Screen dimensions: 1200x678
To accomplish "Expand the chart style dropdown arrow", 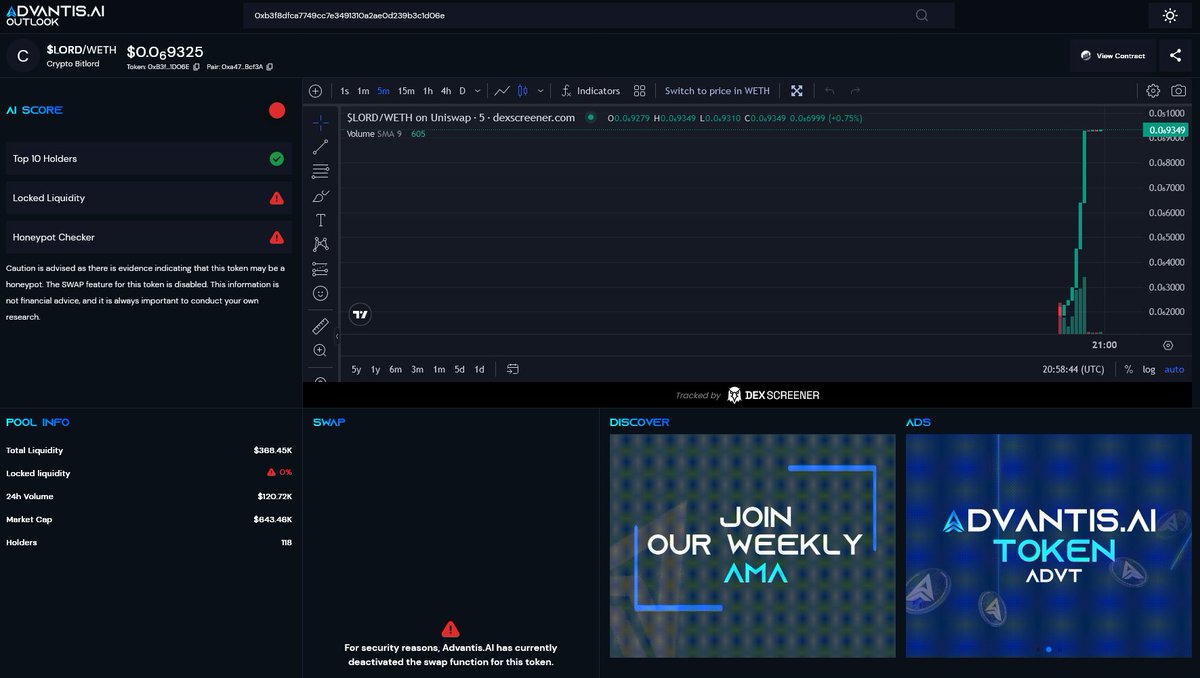I will click(541, 91).
